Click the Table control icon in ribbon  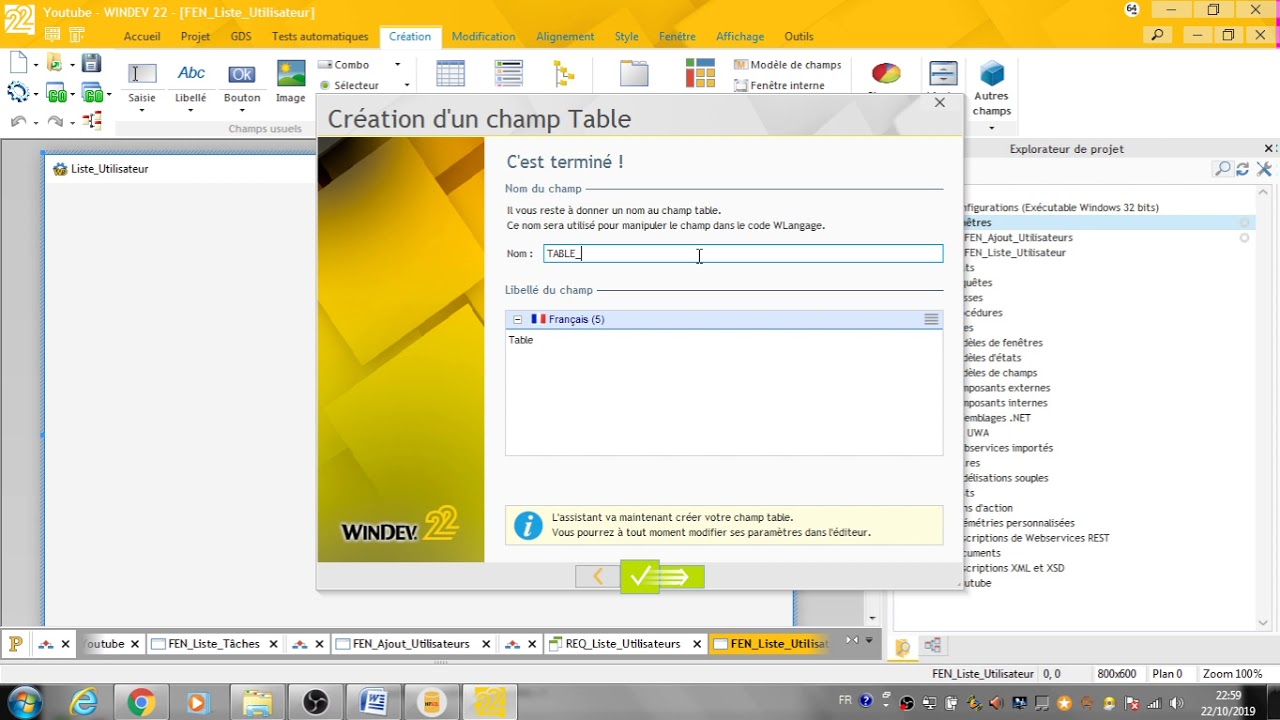(x=451, y=74)
